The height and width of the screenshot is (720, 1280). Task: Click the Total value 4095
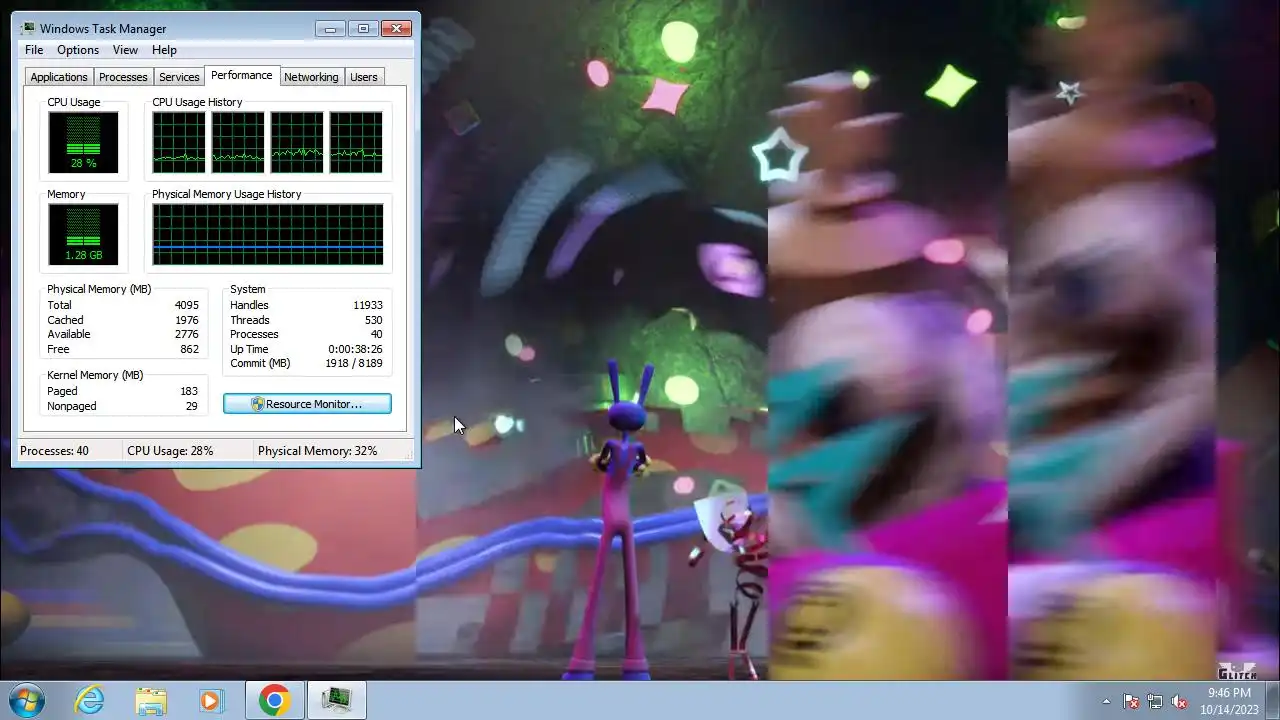click(x=187, y=305)
